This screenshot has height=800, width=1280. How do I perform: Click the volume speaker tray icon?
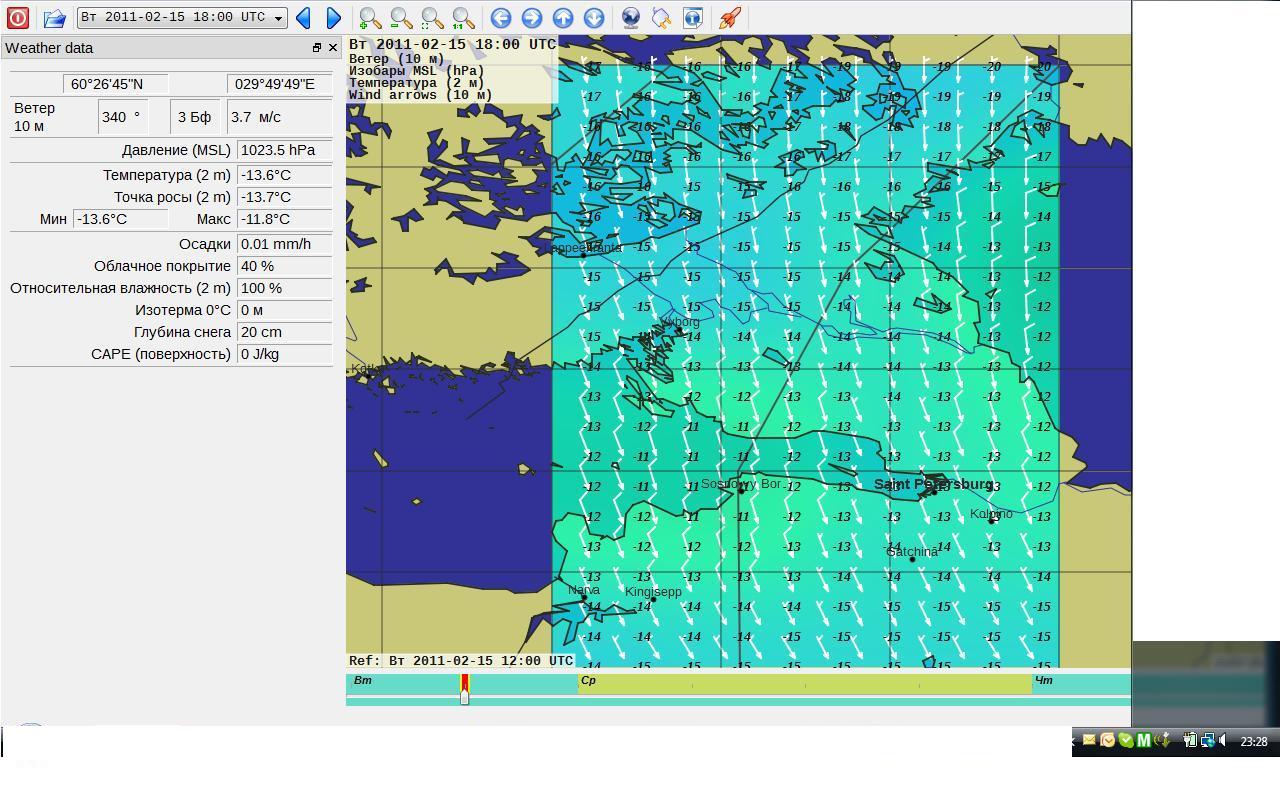(1223, 741)
